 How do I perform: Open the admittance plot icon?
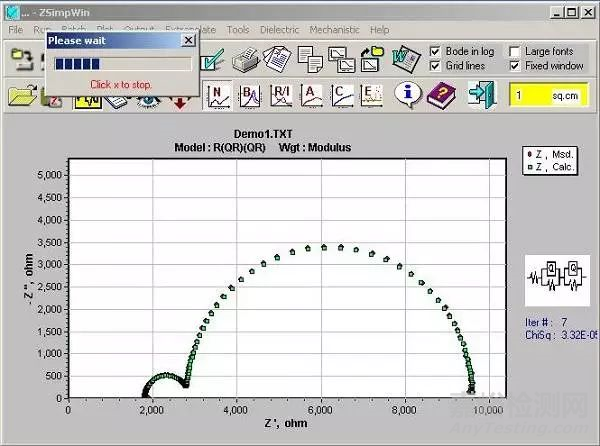[x=312, y=95]
